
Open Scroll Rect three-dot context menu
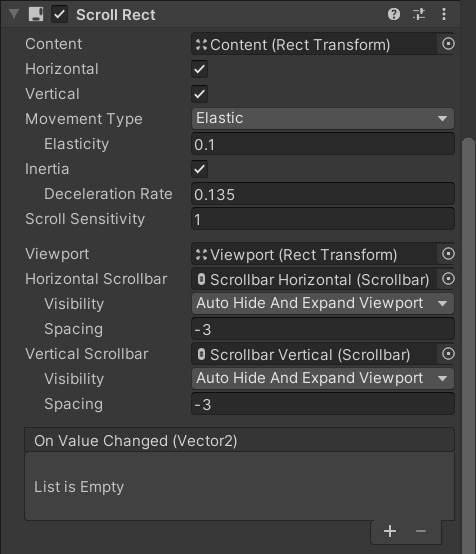[444, 14]
